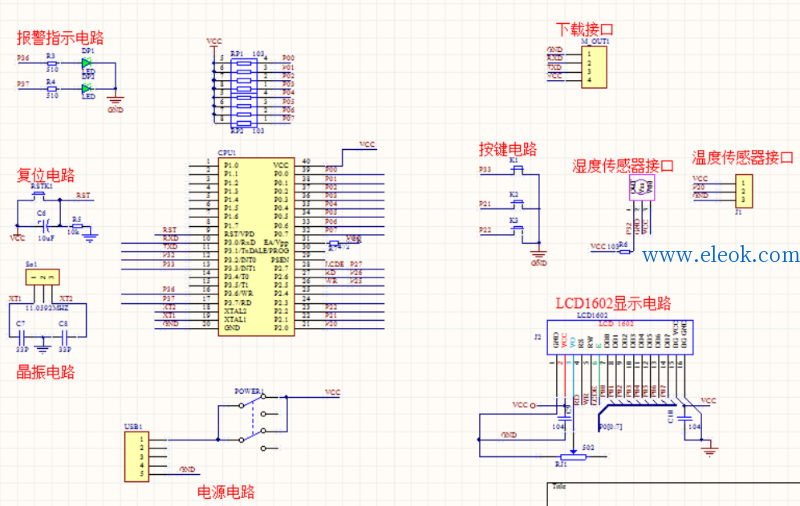This screenshot has width=800, height=506.
Task: Select resistor R6 near humidity sensor
Action: (x=624, y=251)
